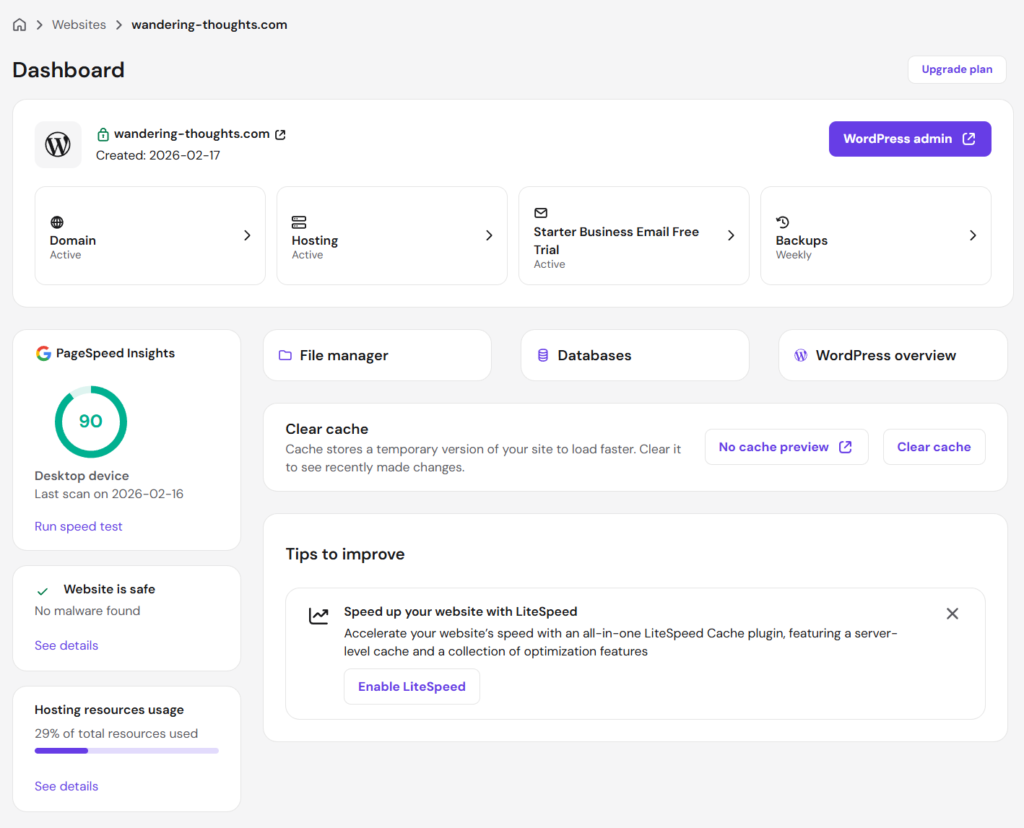Click wandering-thoughts.com in the breadcrumb trail
Screen dimensions: 1024x828
[x=209, y=25]
